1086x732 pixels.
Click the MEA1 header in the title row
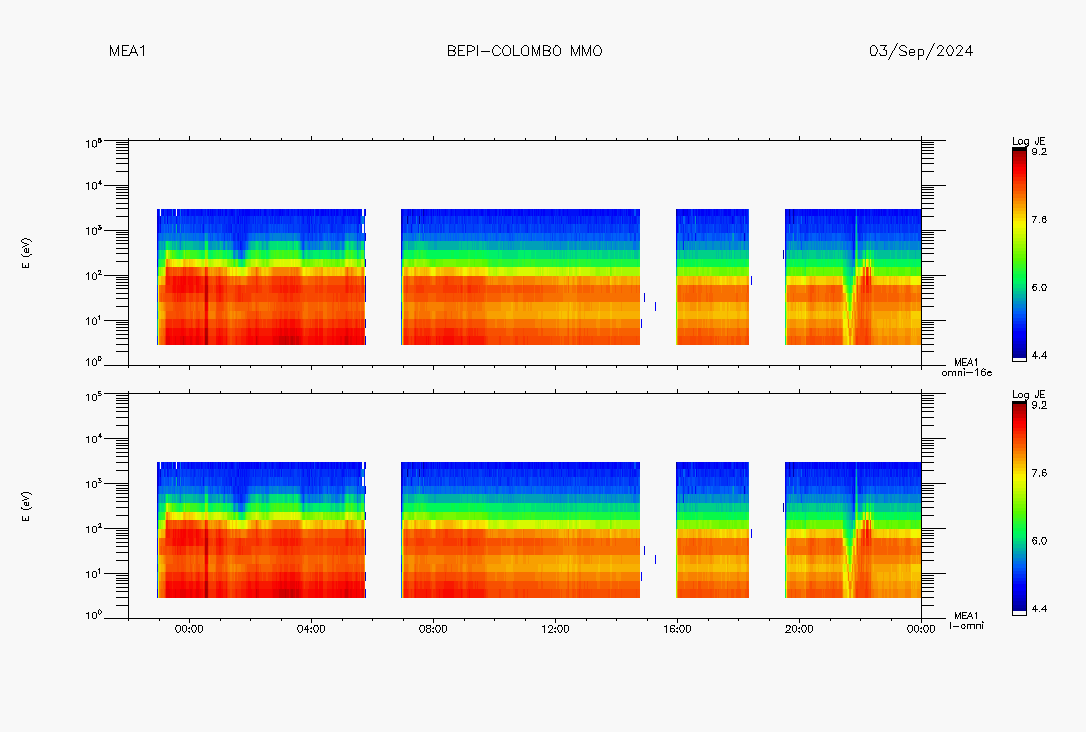click(x=127, y=51)
